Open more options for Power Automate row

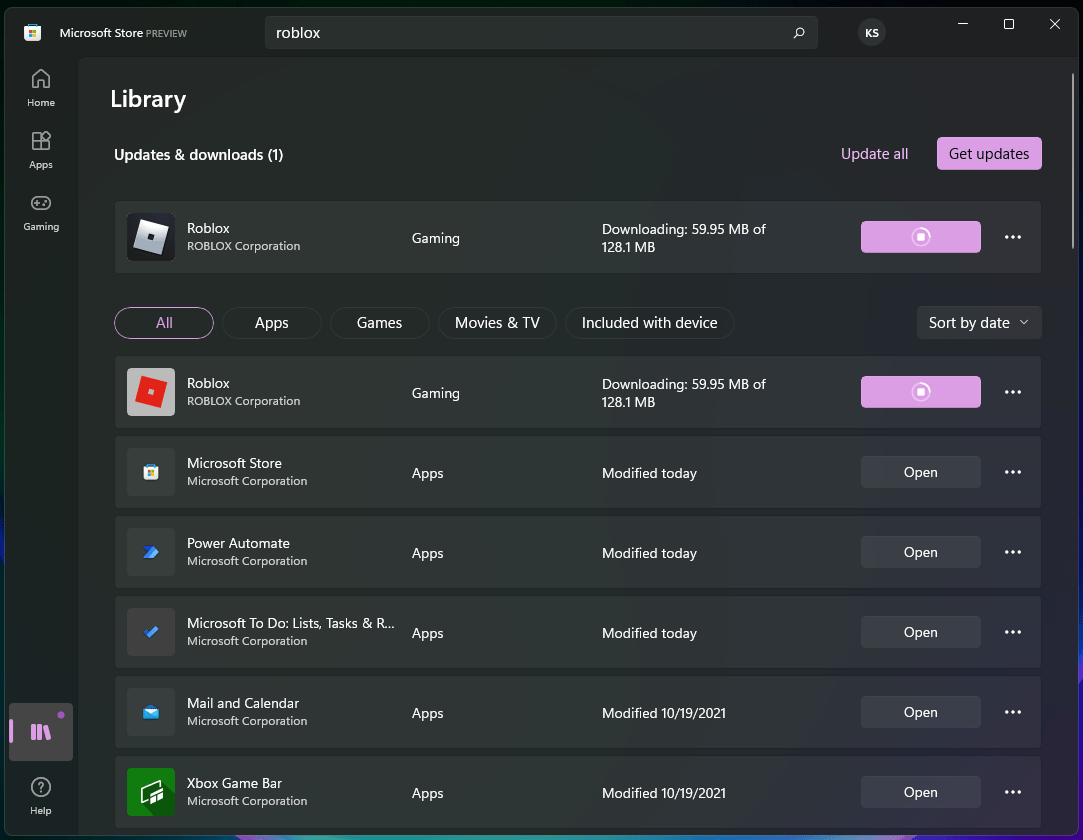click(x=1013, y=552)
